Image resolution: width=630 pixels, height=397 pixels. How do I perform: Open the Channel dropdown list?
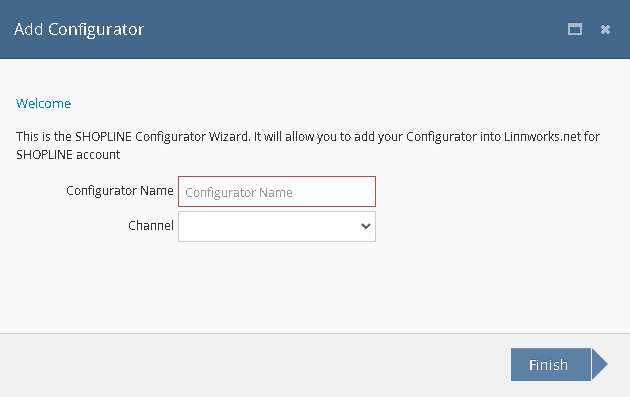pyautogui.click(x=277, y=227)
